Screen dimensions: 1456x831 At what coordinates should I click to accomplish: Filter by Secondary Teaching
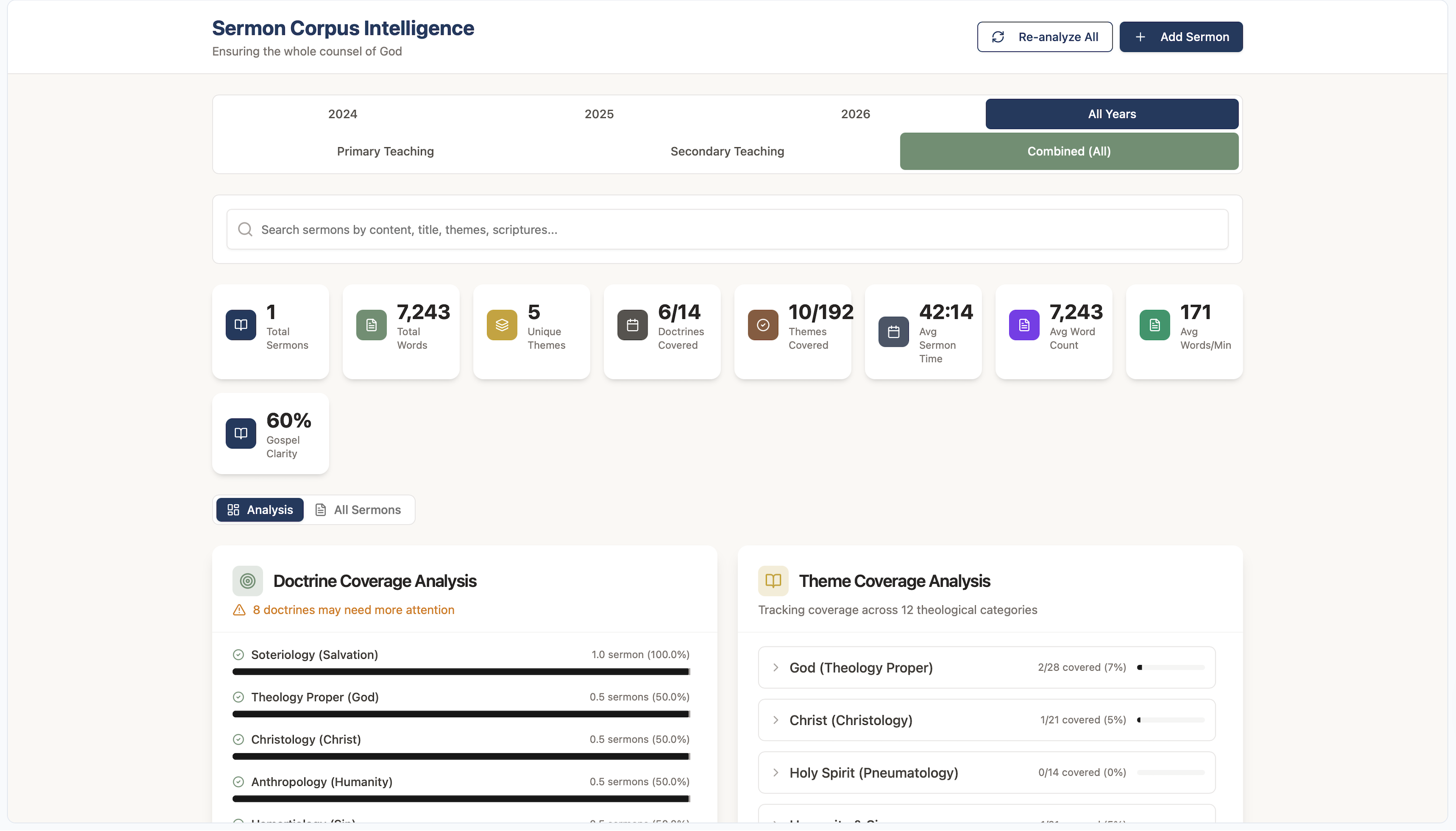[x=727, y=151]
